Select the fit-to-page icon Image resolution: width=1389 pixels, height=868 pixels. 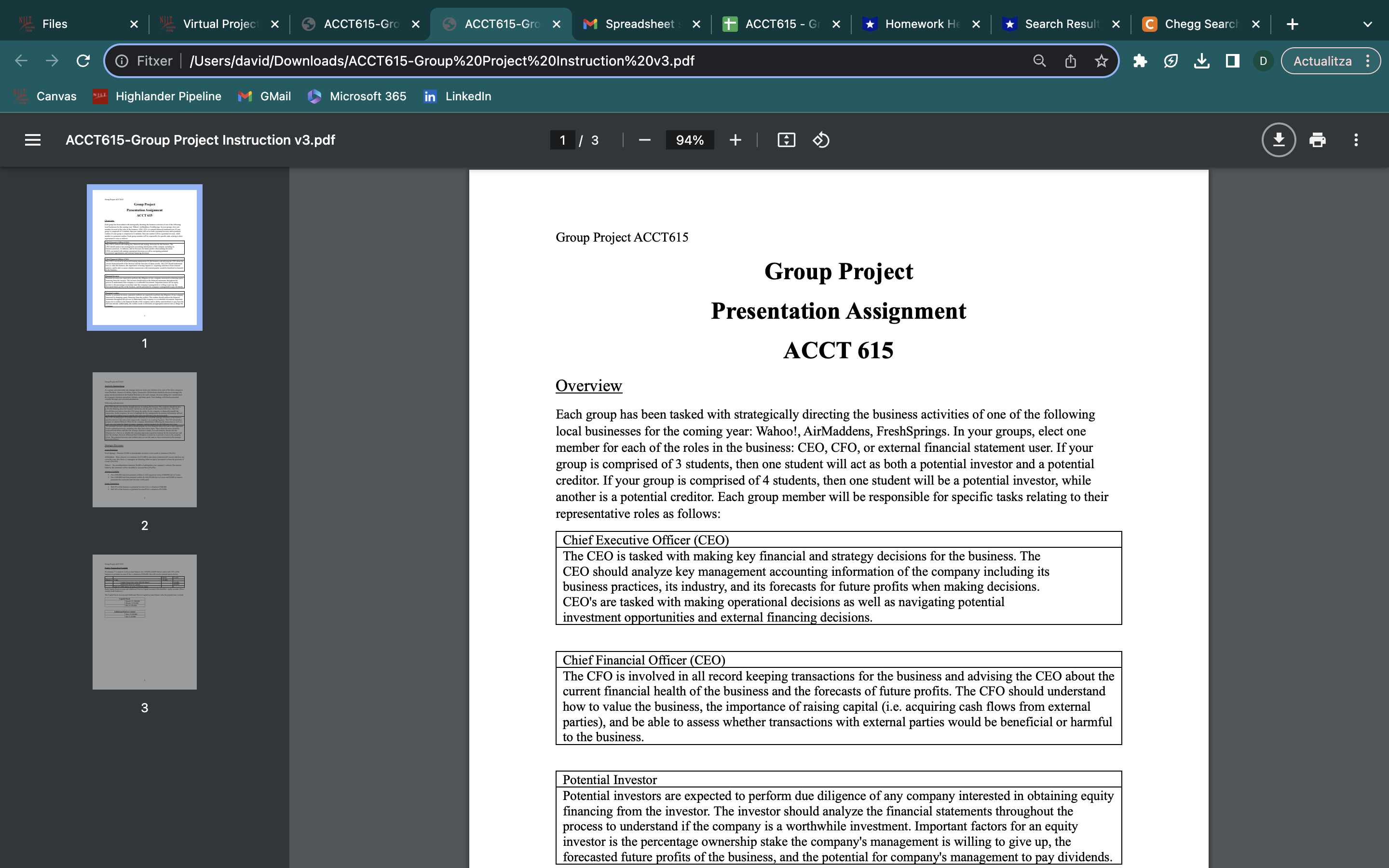786,139
